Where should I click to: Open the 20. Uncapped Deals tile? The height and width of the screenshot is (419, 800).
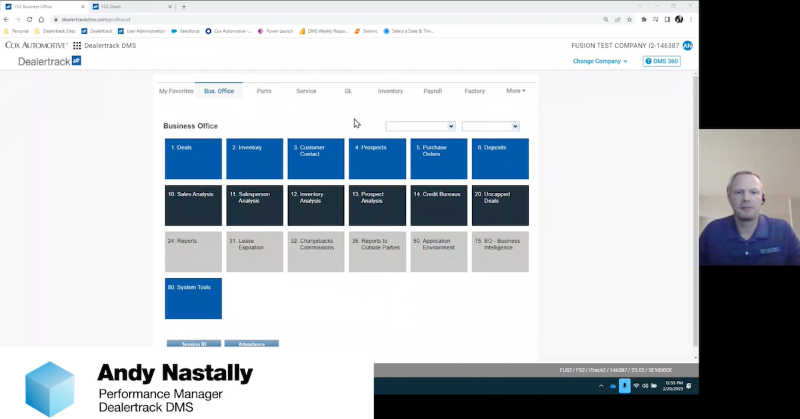click(x=501, y=205)
